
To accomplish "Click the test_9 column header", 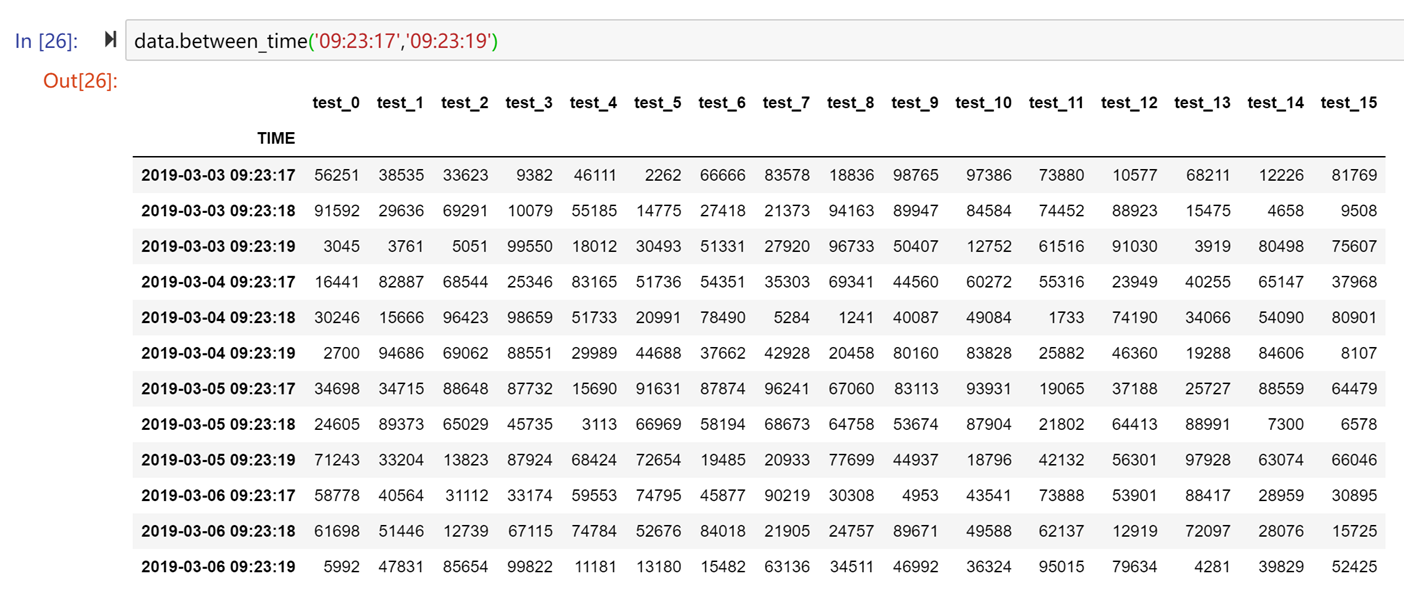I will point(915,103).
